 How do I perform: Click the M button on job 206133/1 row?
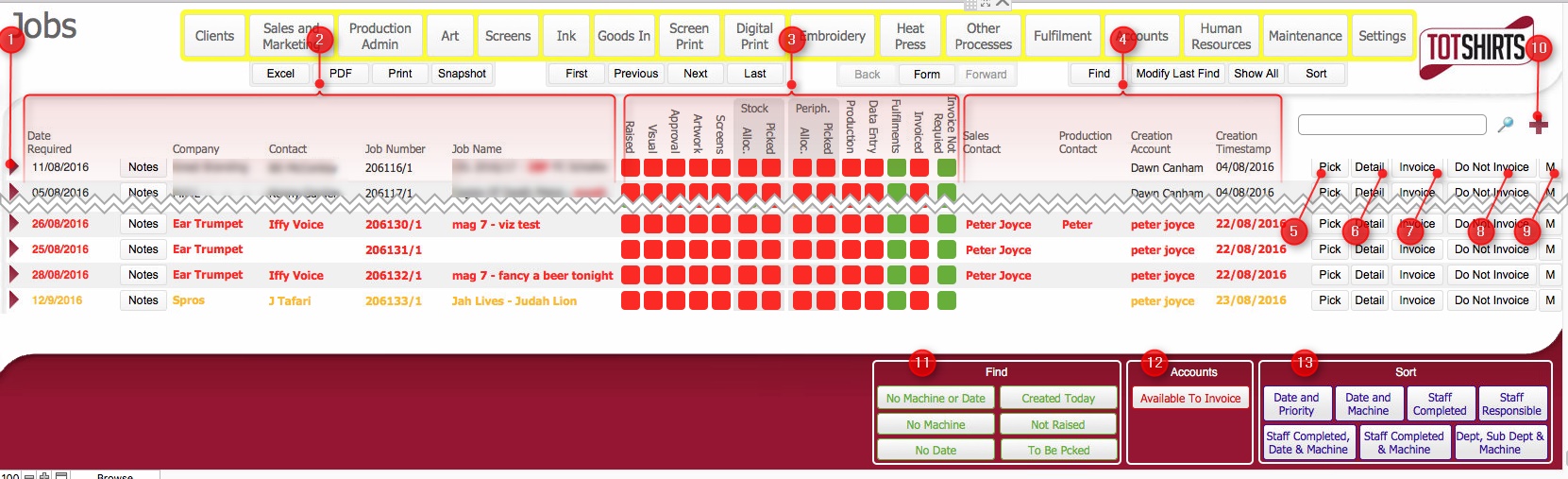tap(1550, 300)
